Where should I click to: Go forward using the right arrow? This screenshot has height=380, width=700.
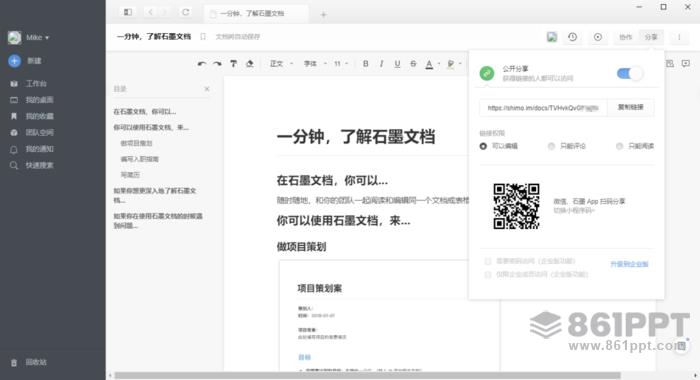165,13
